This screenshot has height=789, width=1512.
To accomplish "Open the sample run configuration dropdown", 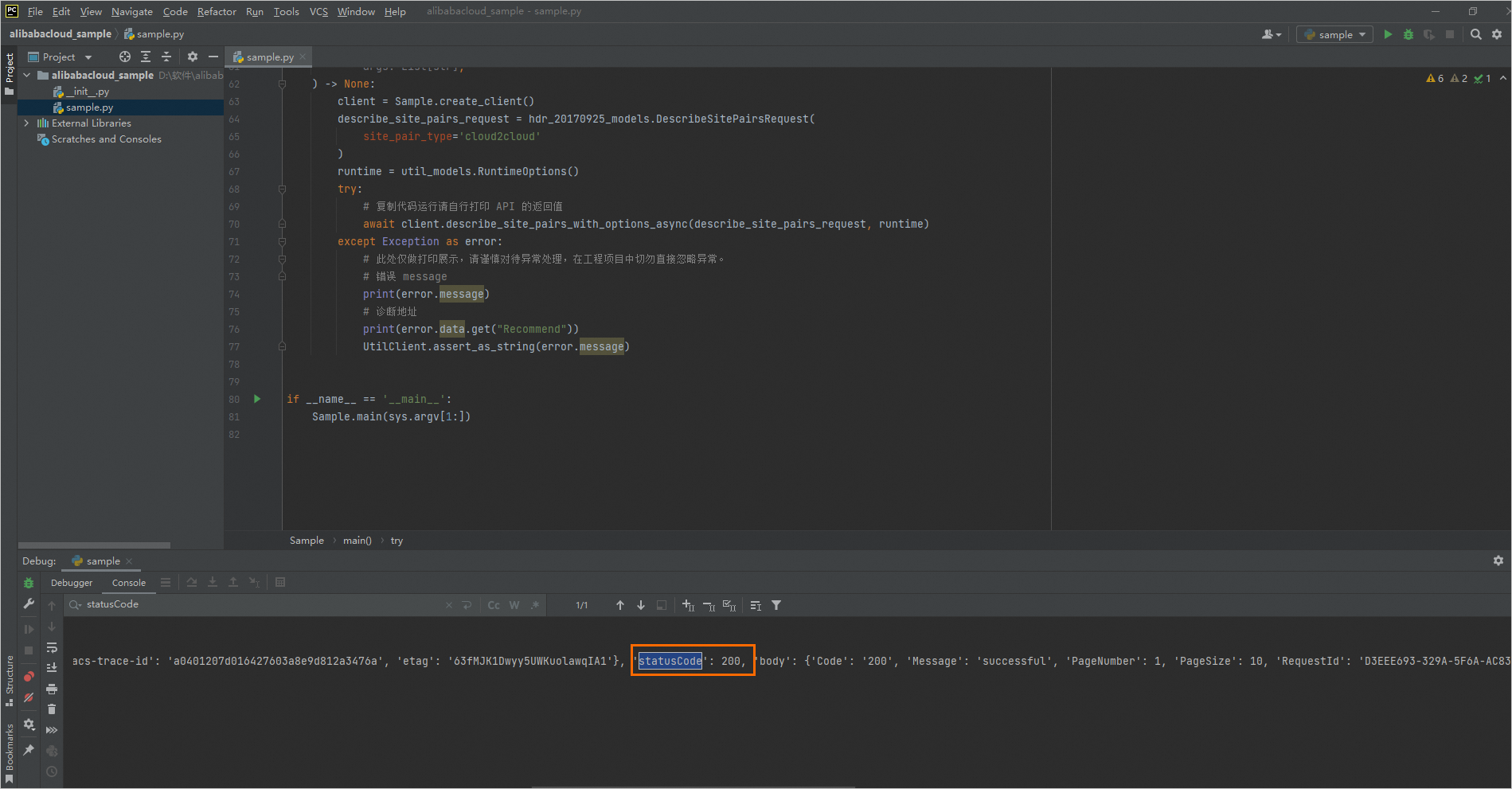I will click(x=1334, y=34).
